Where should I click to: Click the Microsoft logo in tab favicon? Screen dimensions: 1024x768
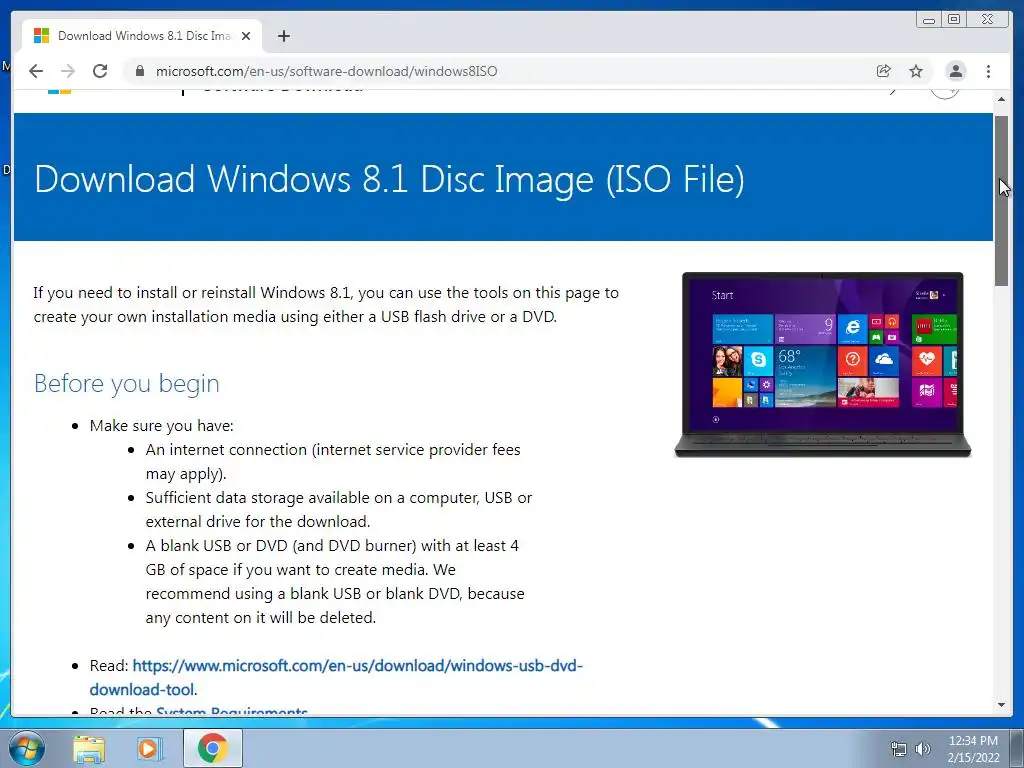[x=41, y=36]
